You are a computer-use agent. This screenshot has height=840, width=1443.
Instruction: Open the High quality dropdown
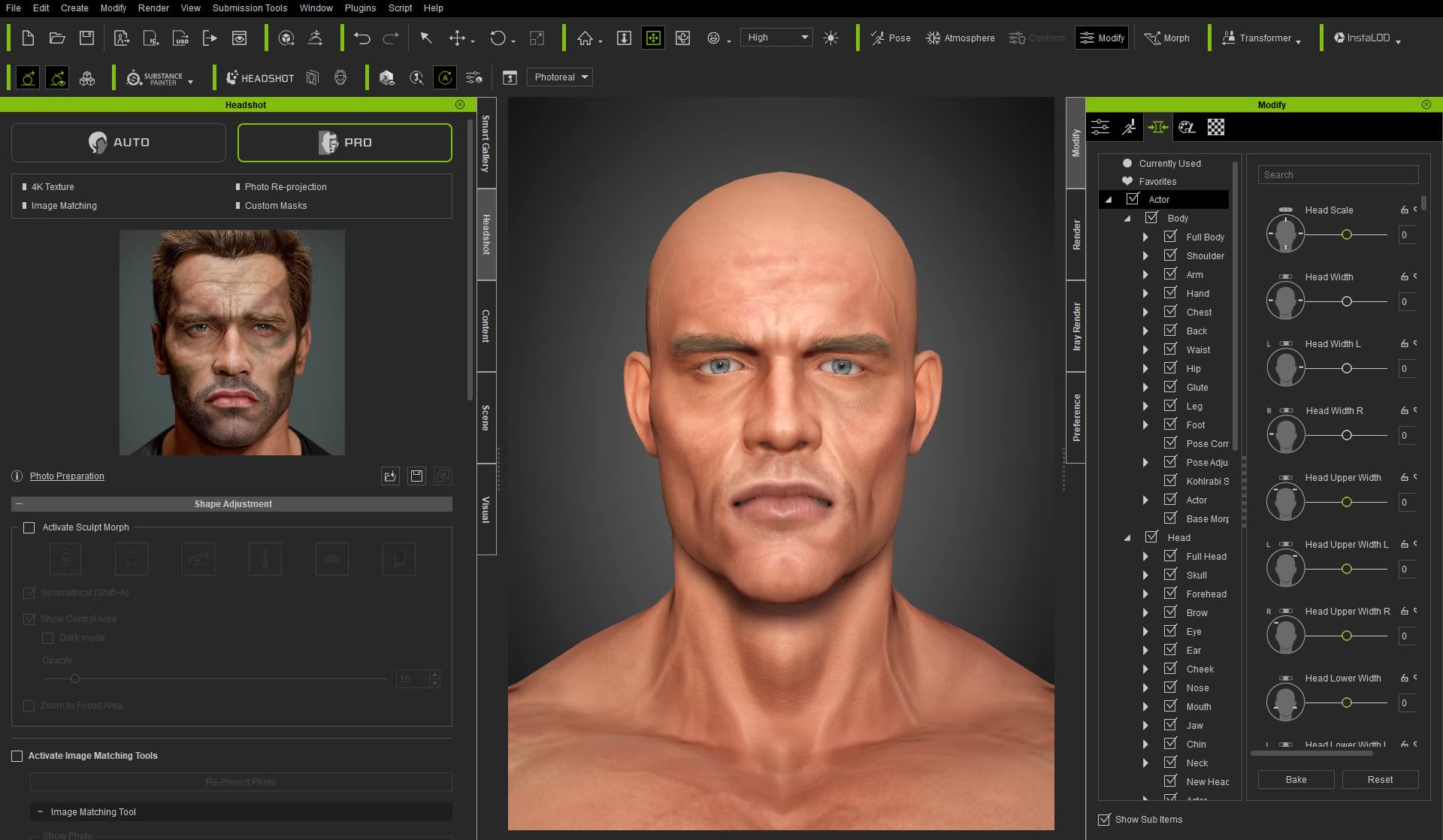click(x=776, y=38)
